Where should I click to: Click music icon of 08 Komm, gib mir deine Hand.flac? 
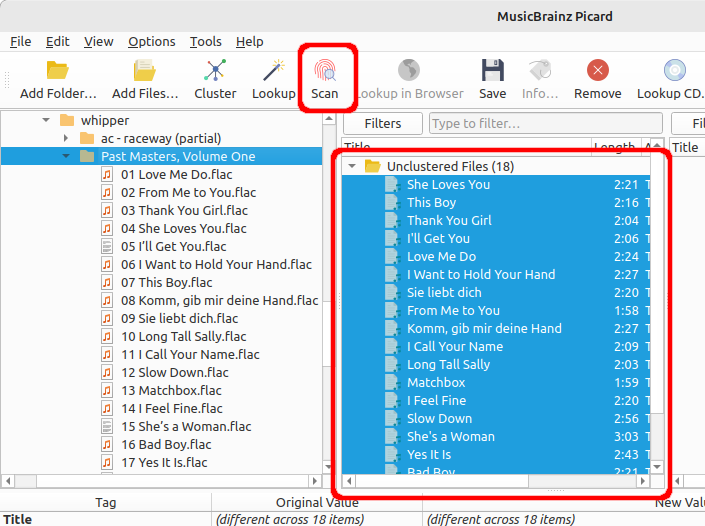pyautogui.click(x=107, y=300)
